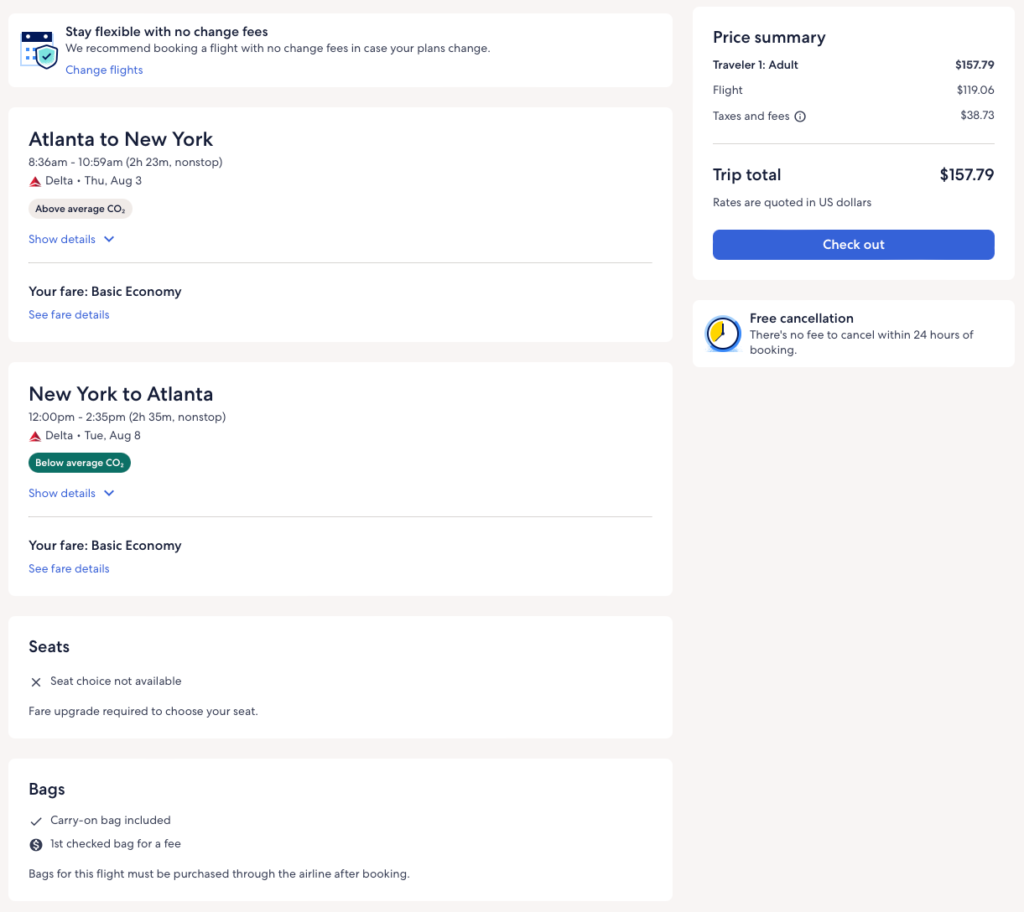This screenshot has width=1024, height=912.
Task: Click the dollar icon for checked bag
Action: click(36, 844)
